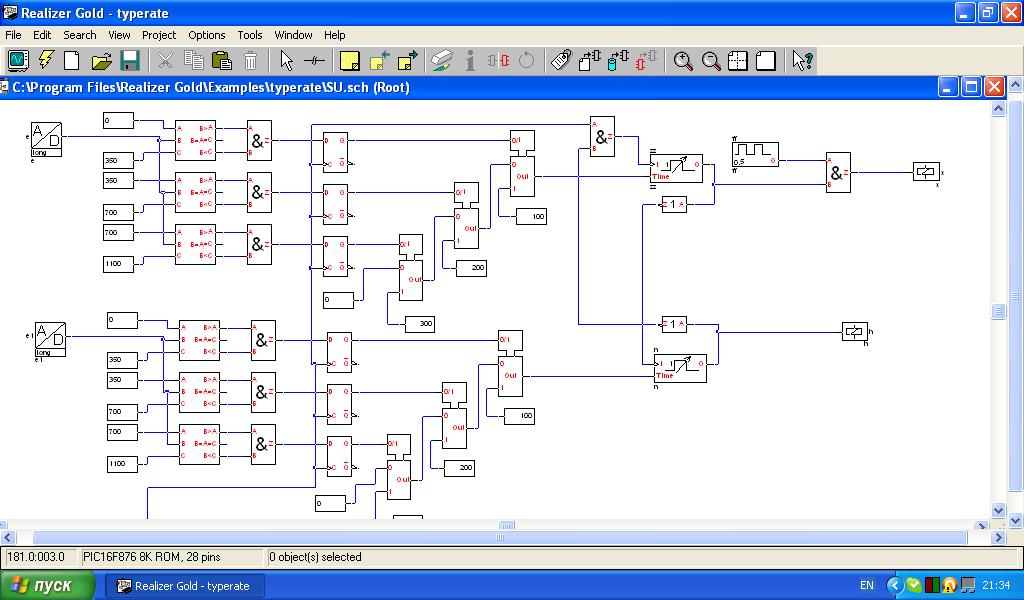This screenshot has height=600, width=1024.
Task: Expand hidden tray icons with the arrow
Action: [x=895, y=586]
